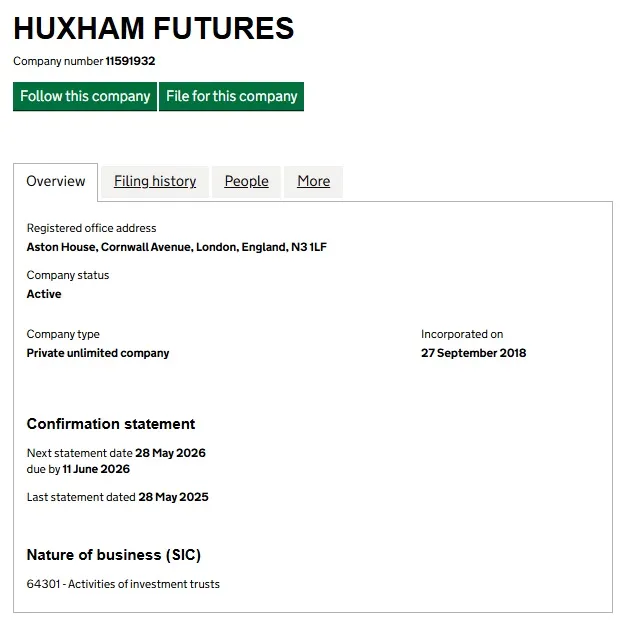Click the Confirmation statement heading

click(111, 424)
